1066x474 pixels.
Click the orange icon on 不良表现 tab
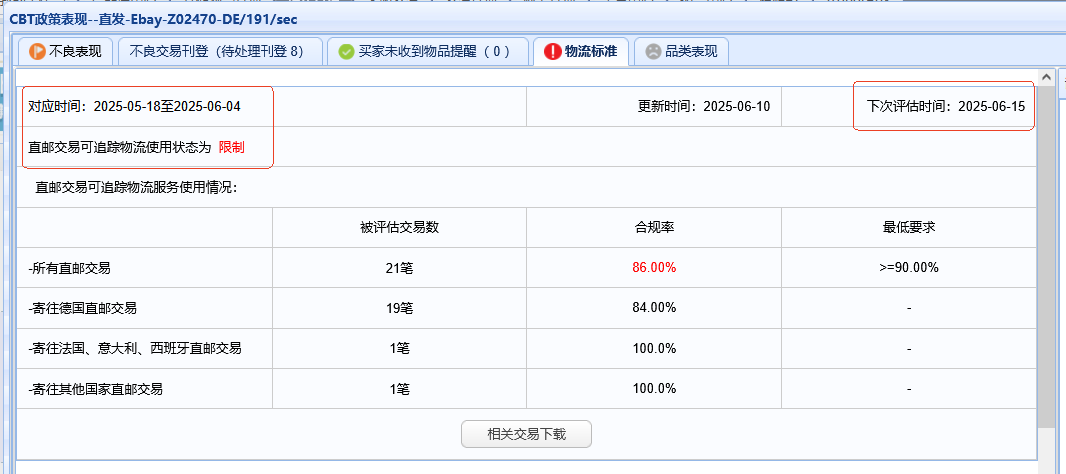click(x=38, y=51)
